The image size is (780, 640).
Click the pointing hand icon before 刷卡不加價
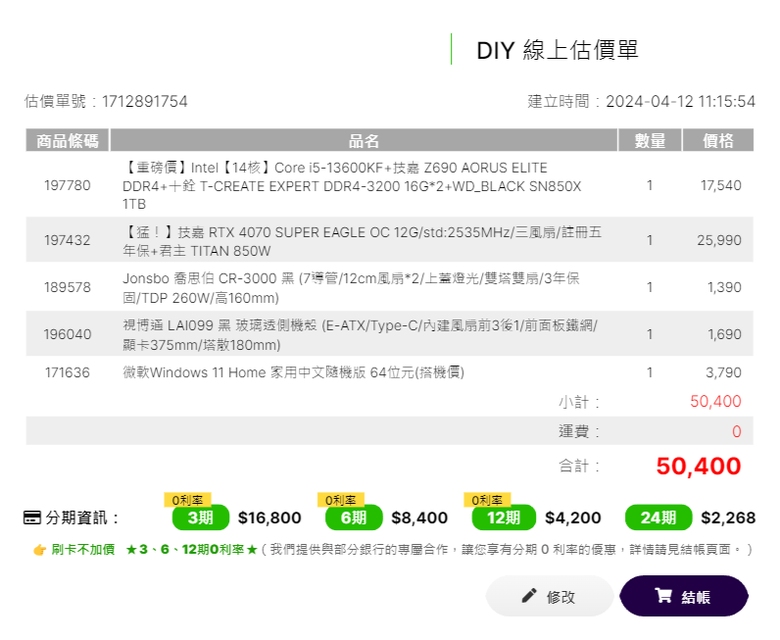[40, 550]
